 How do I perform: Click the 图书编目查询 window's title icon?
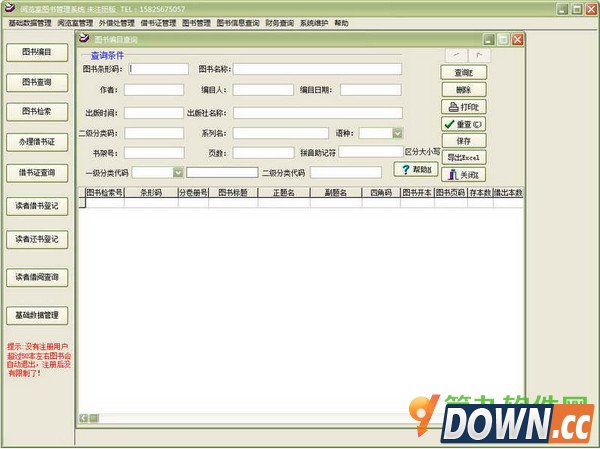pyautogui.click(x=84, y=39)
